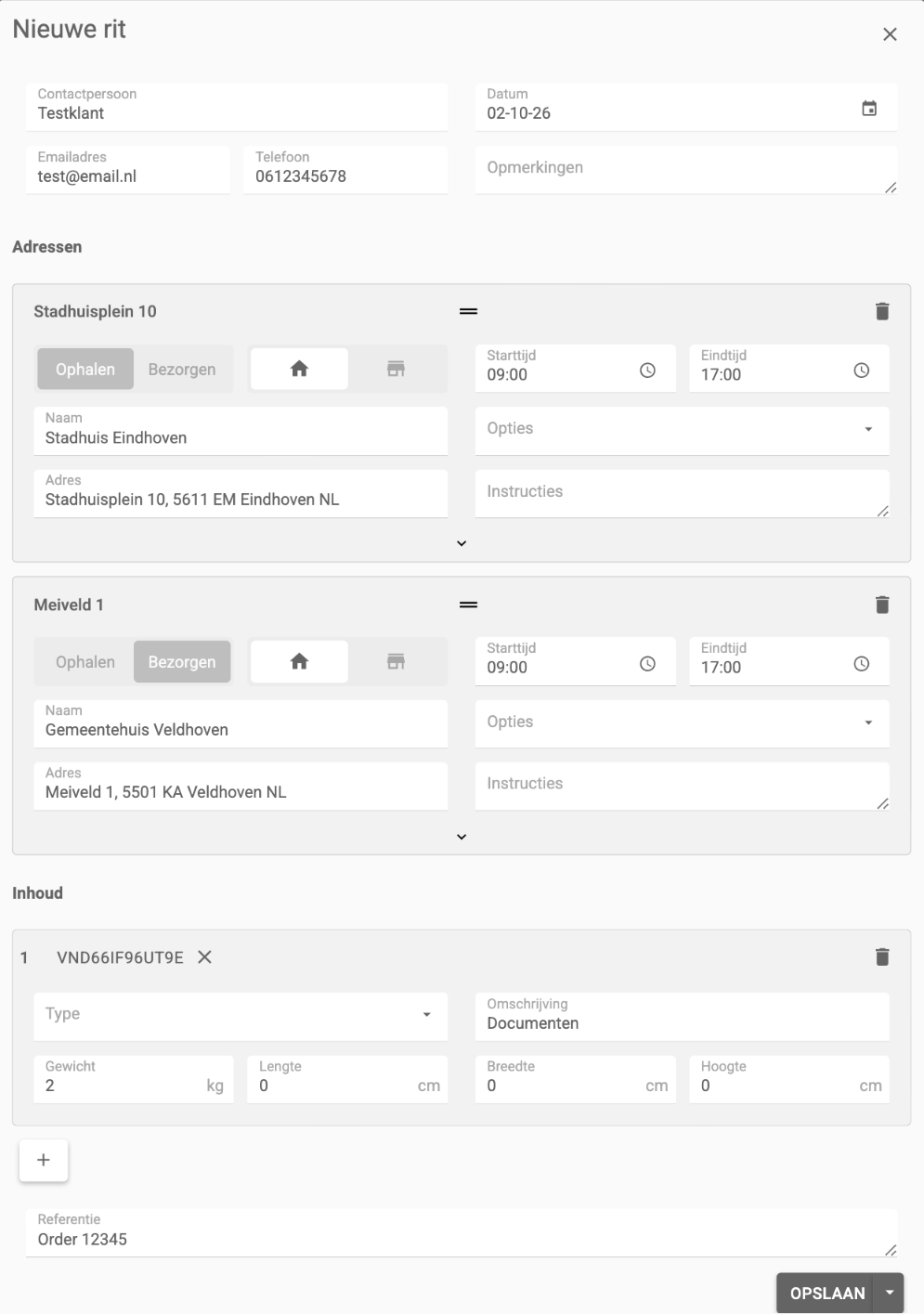The width and height of the screenshot is (924, 1314).
Task: Open the arrow menu beside Opslaan
Action: click(x=890, y=1293)
